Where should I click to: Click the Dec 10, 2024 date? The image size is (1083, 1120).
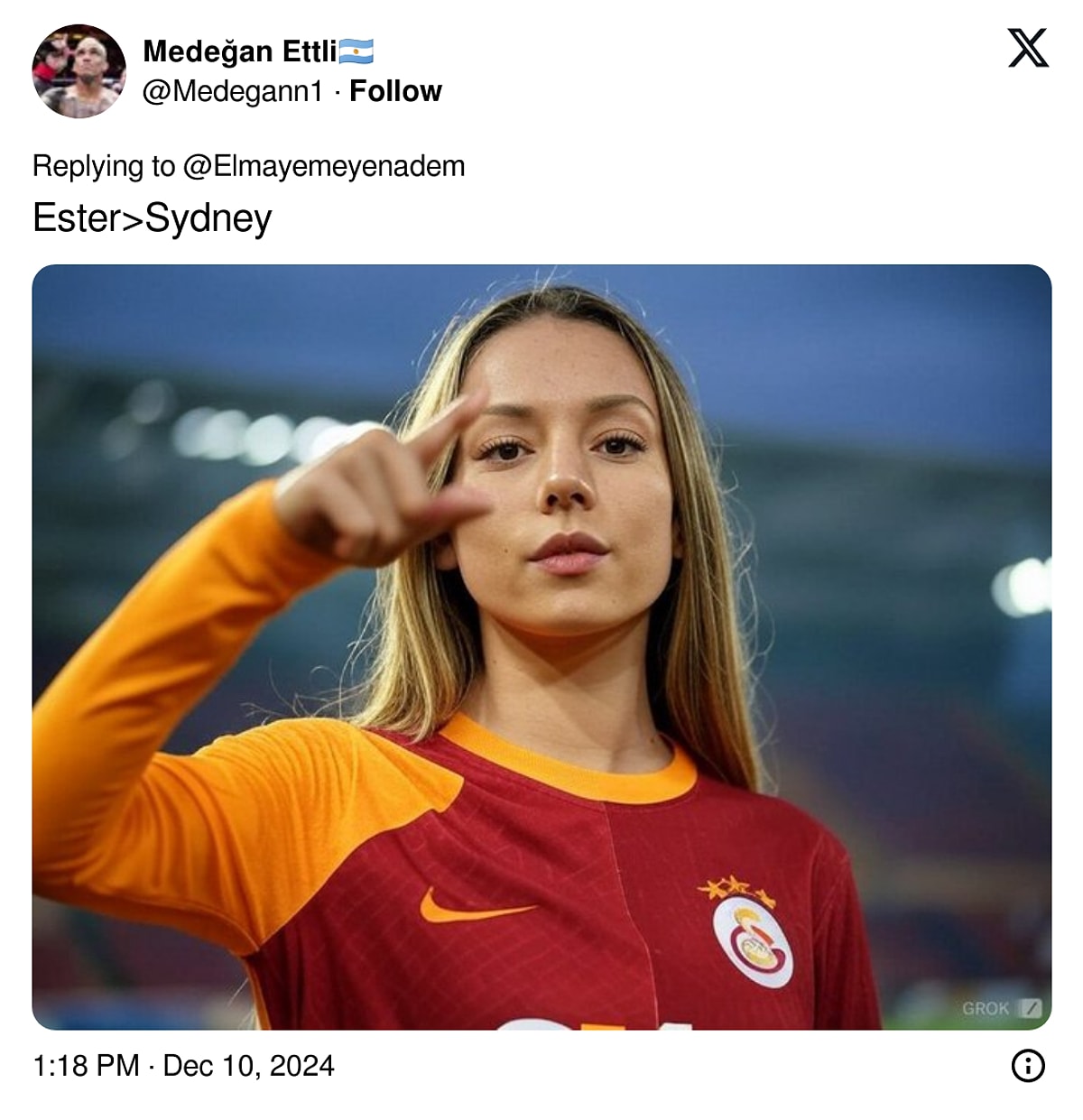[x=248, y=1066]
